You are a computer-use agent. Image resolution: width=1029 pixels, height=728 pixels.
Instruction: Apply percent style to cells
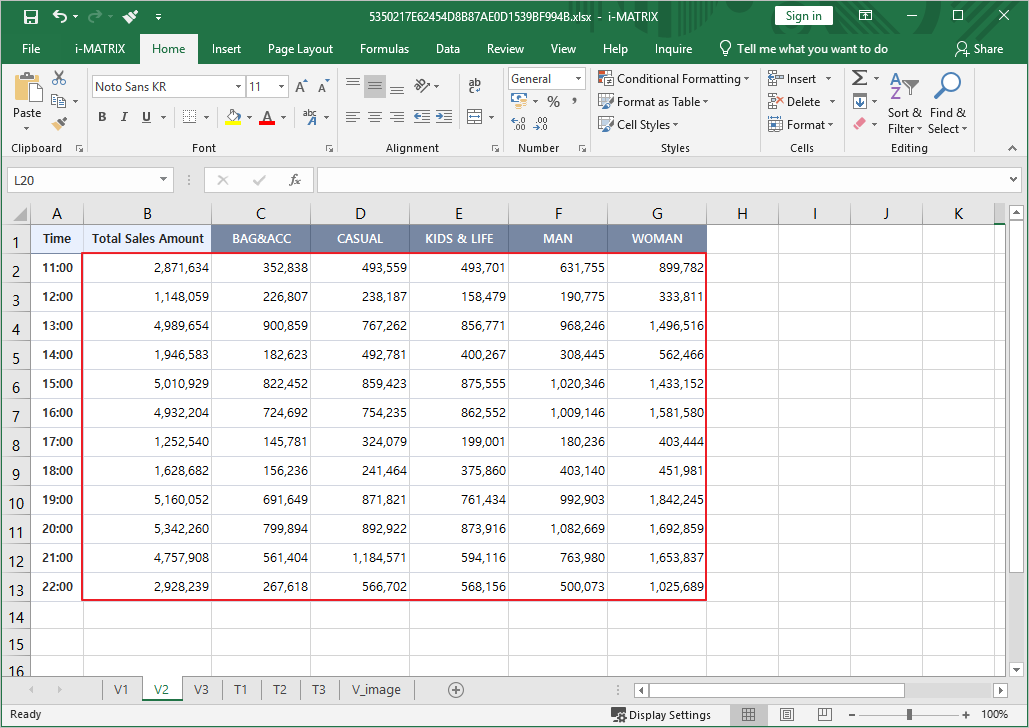553,102
